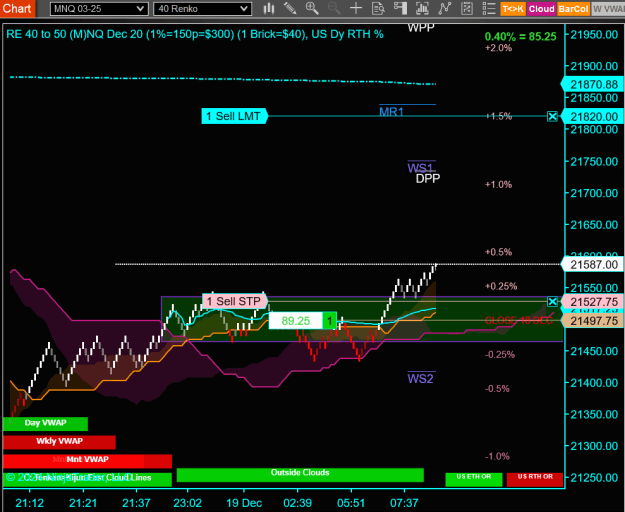Viewport: 625px width, 512px height.
Task: Click the -0.25% percent level label
Action: coord(500,355)
